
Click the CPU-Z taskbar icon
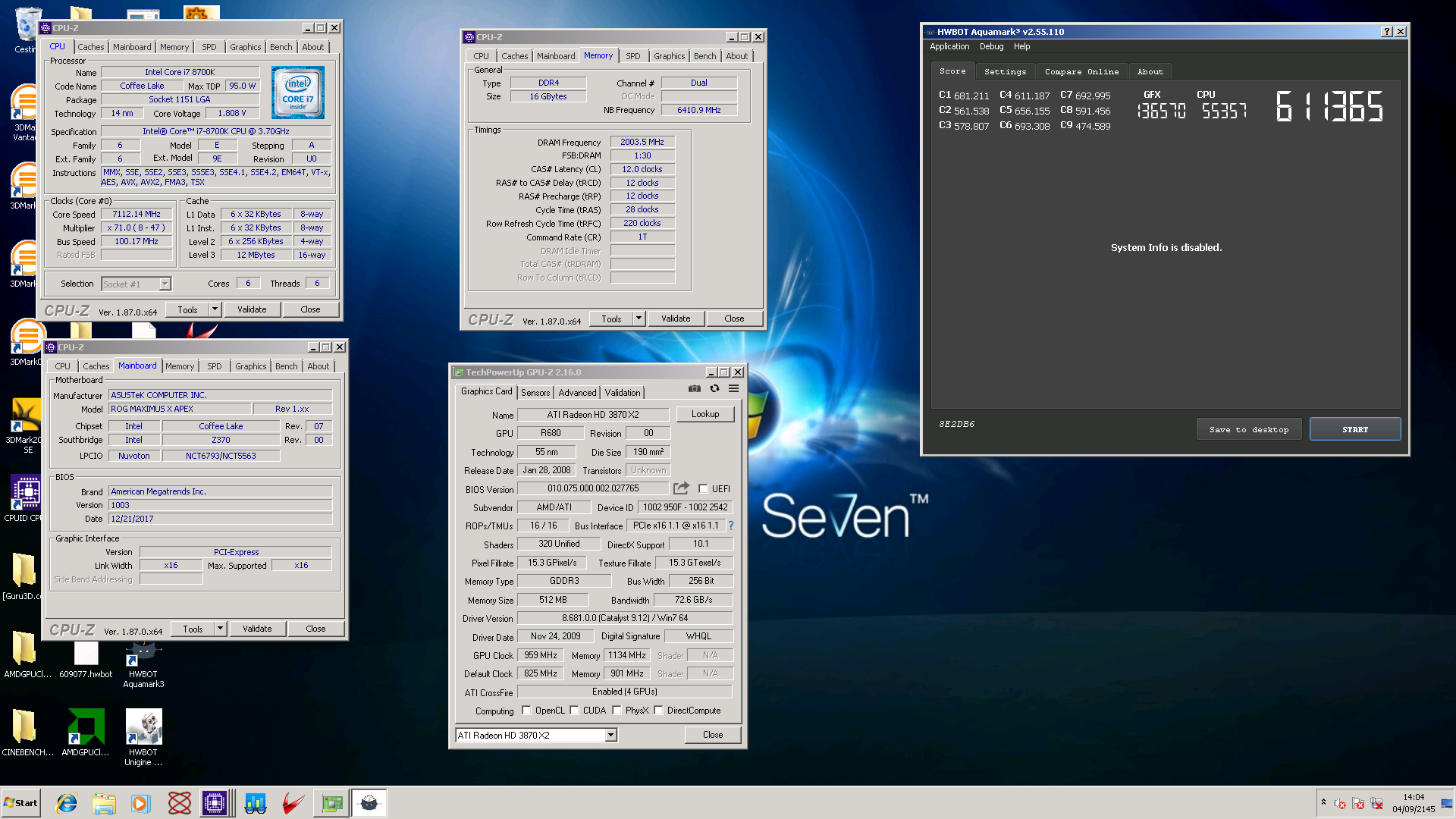pos(215,803)
